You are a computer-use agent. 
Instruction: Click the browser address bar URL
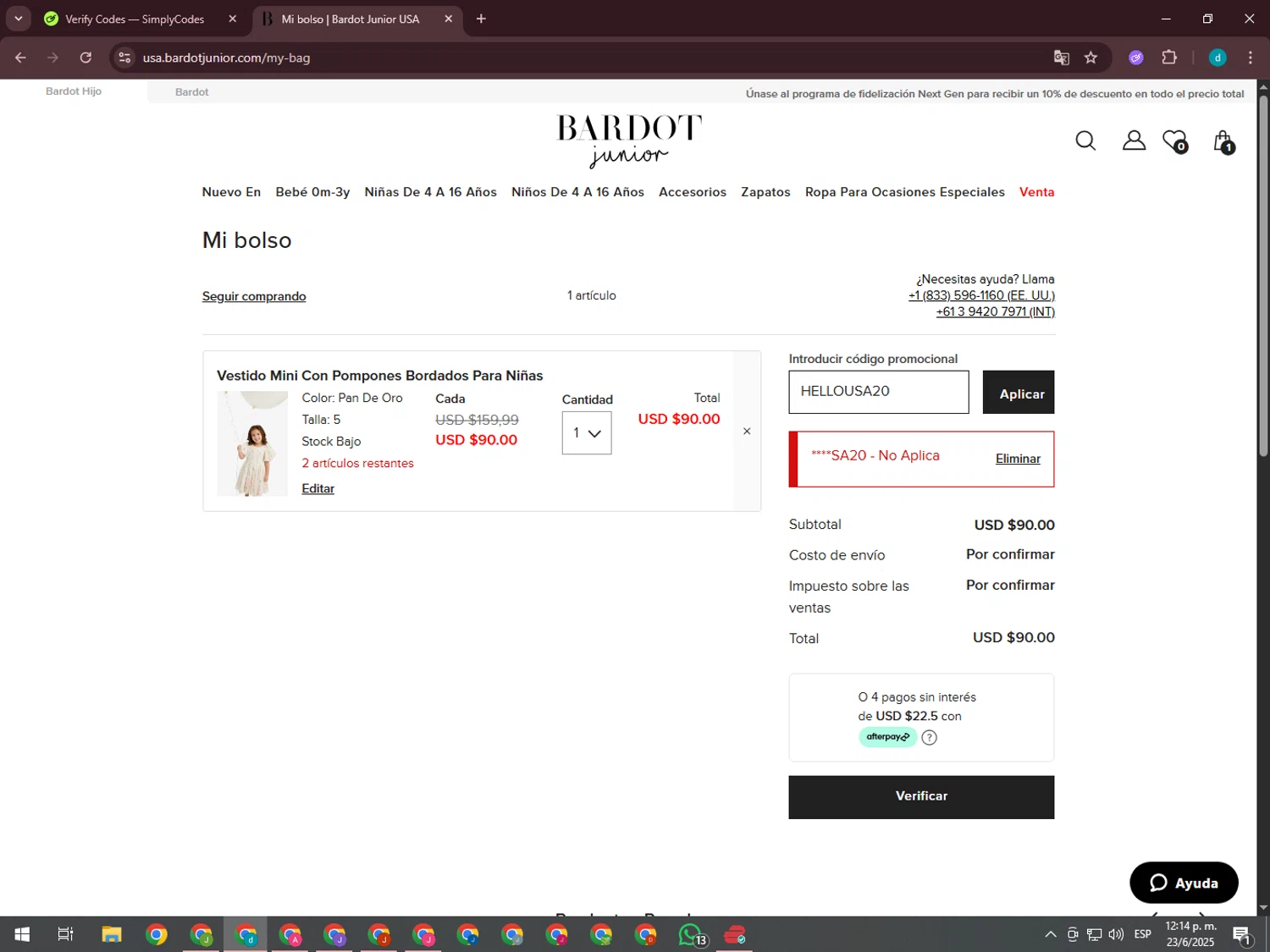tap(226, 58)
